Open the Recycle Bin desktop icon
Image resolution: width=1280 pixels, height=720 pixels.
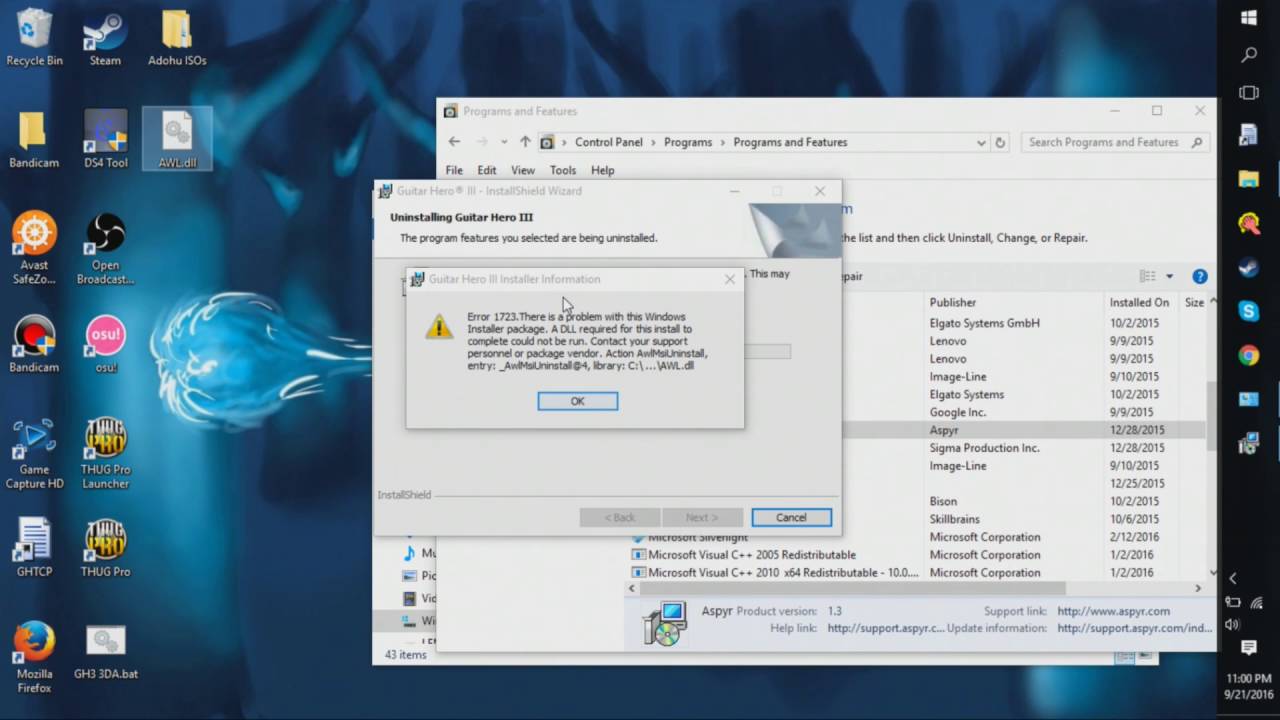coord(34,38)
